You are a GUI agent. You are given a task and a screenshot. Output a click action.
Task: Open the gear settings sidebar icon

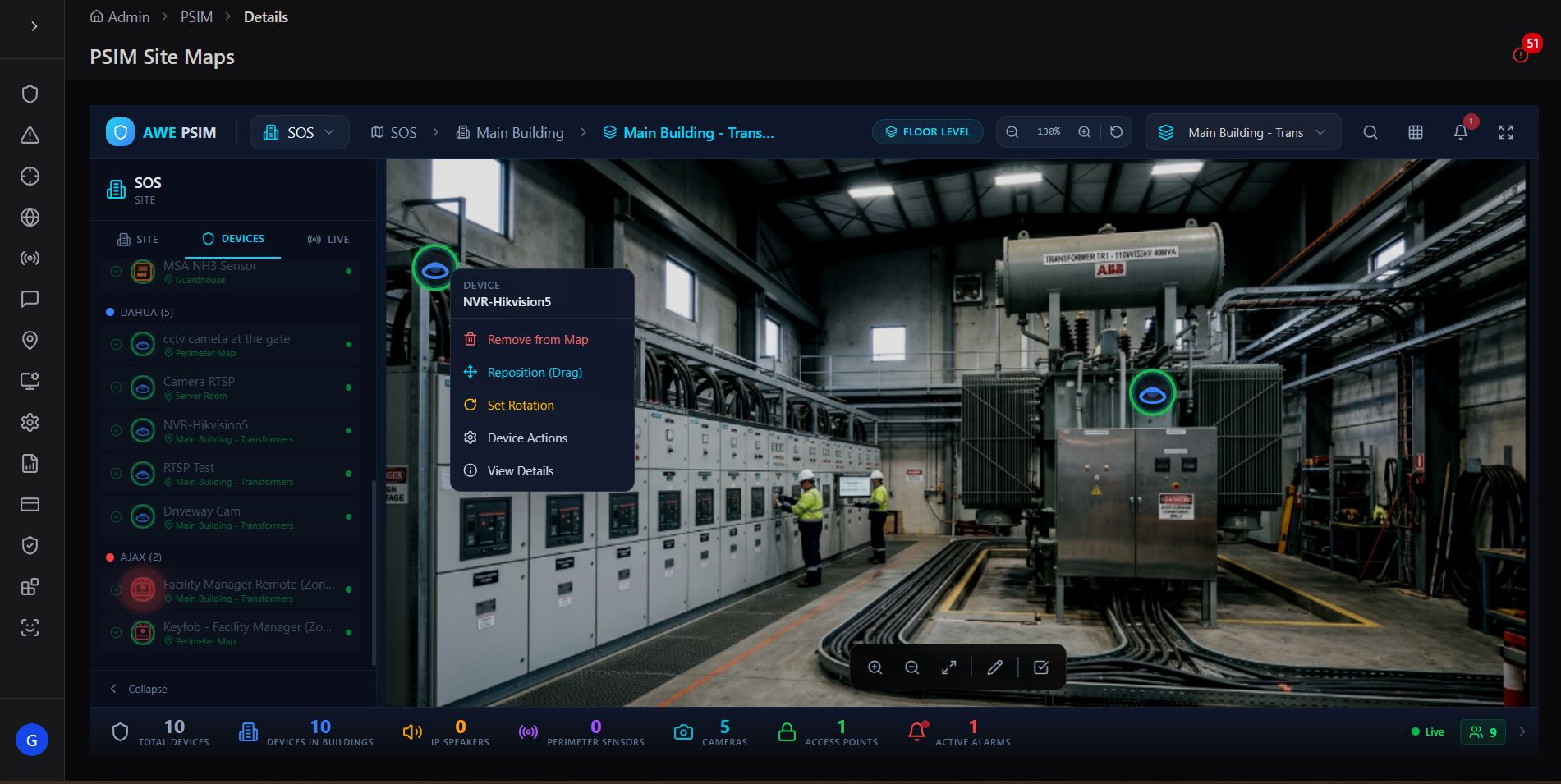[x=30, y=423]
